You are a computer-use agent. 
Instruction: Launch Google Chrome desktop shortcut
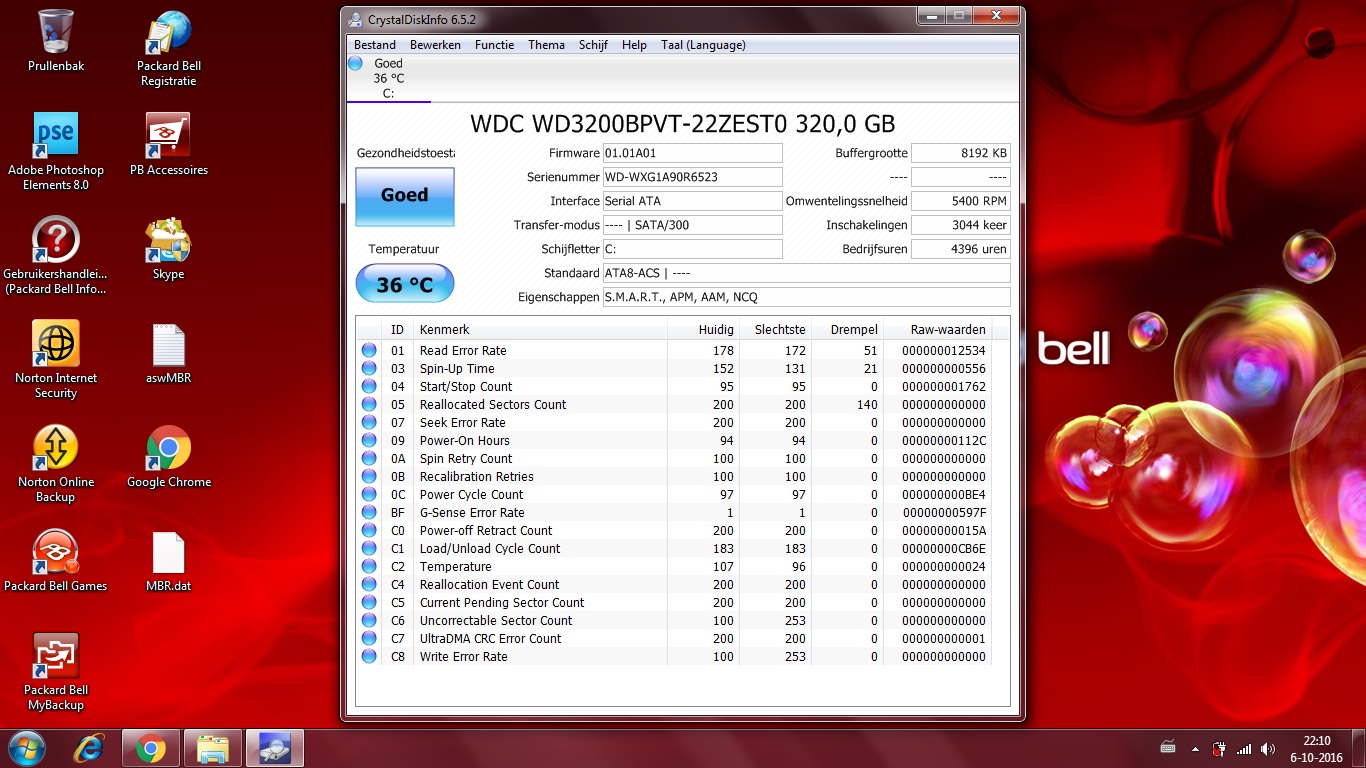[168, 457]
